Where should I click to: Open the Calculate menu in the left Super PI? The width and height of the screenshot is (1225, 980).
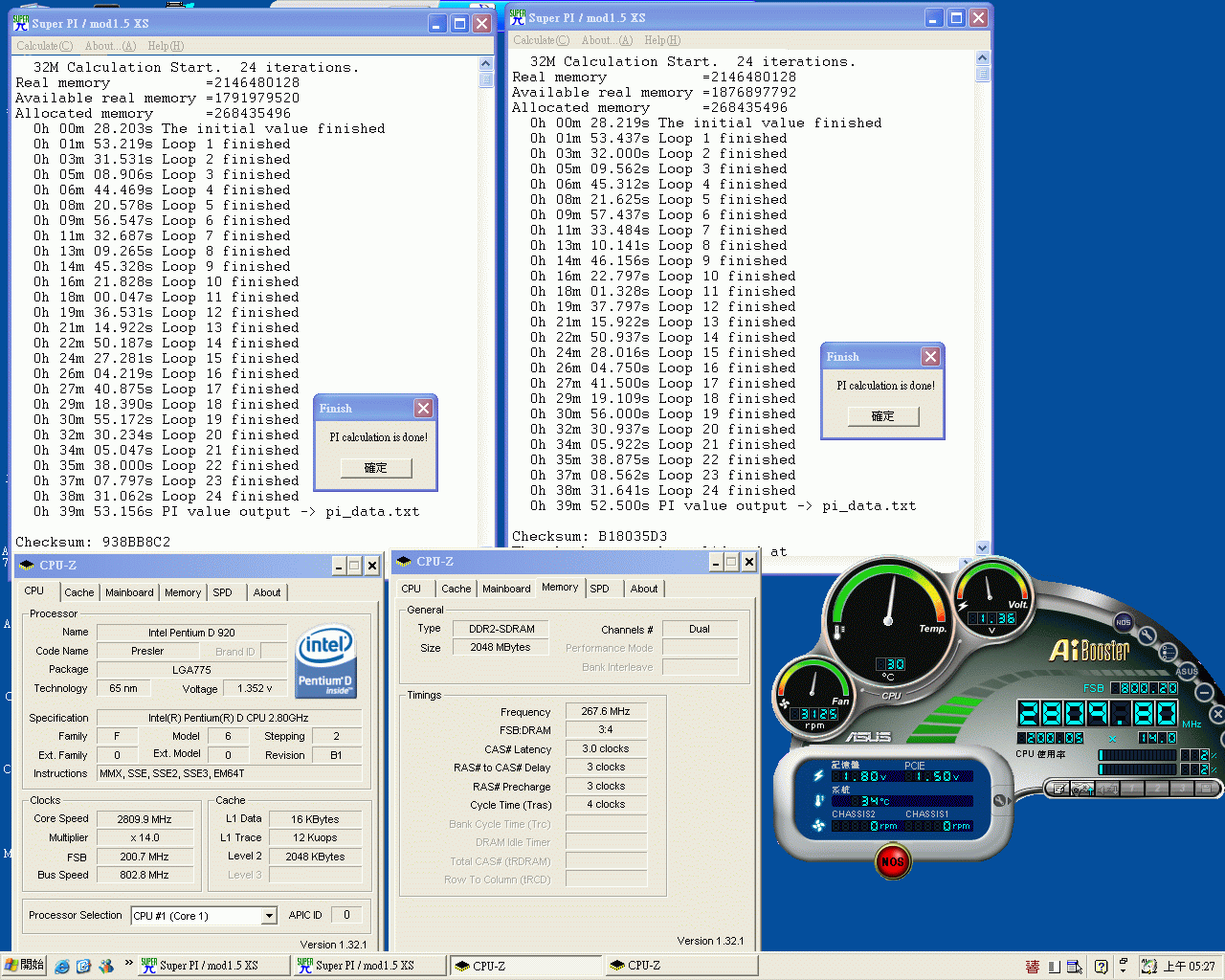point(44,46)
